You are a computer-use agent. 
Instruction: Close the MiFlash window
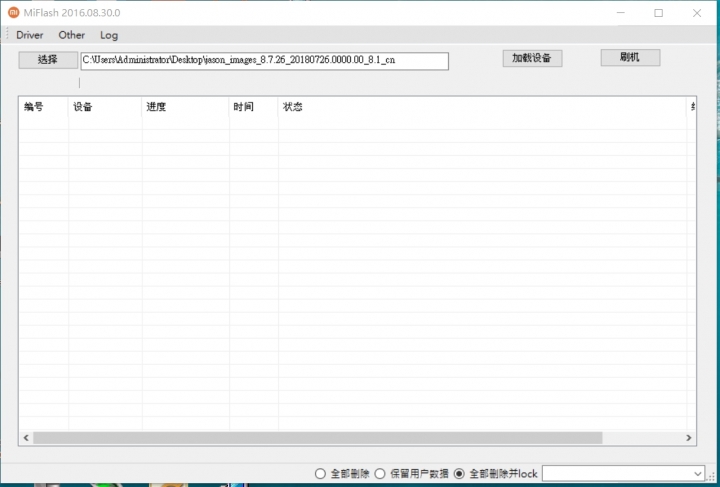697,13
